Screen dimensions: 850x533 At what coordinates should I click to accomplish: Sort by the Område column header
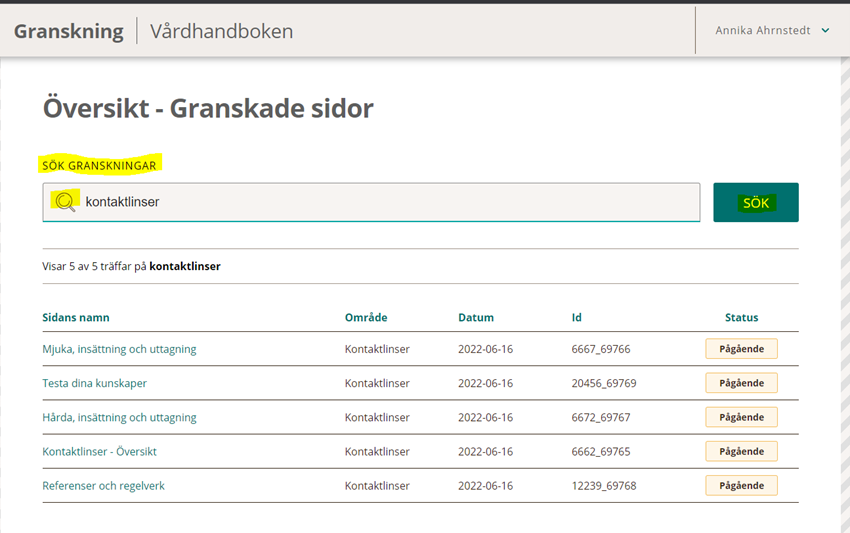click(366, 317)
